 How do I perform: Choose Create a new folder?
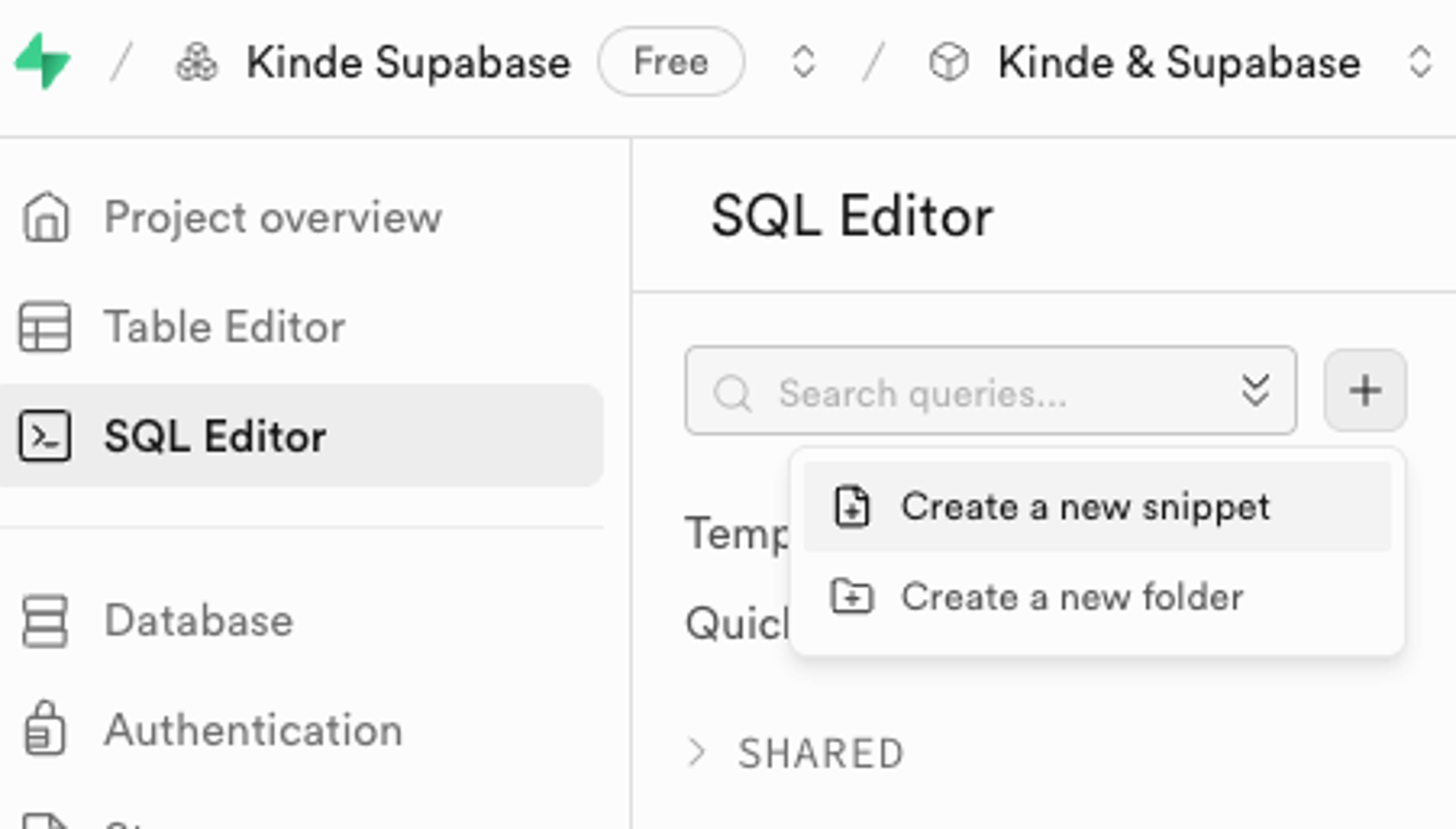tap(1072, 597)
